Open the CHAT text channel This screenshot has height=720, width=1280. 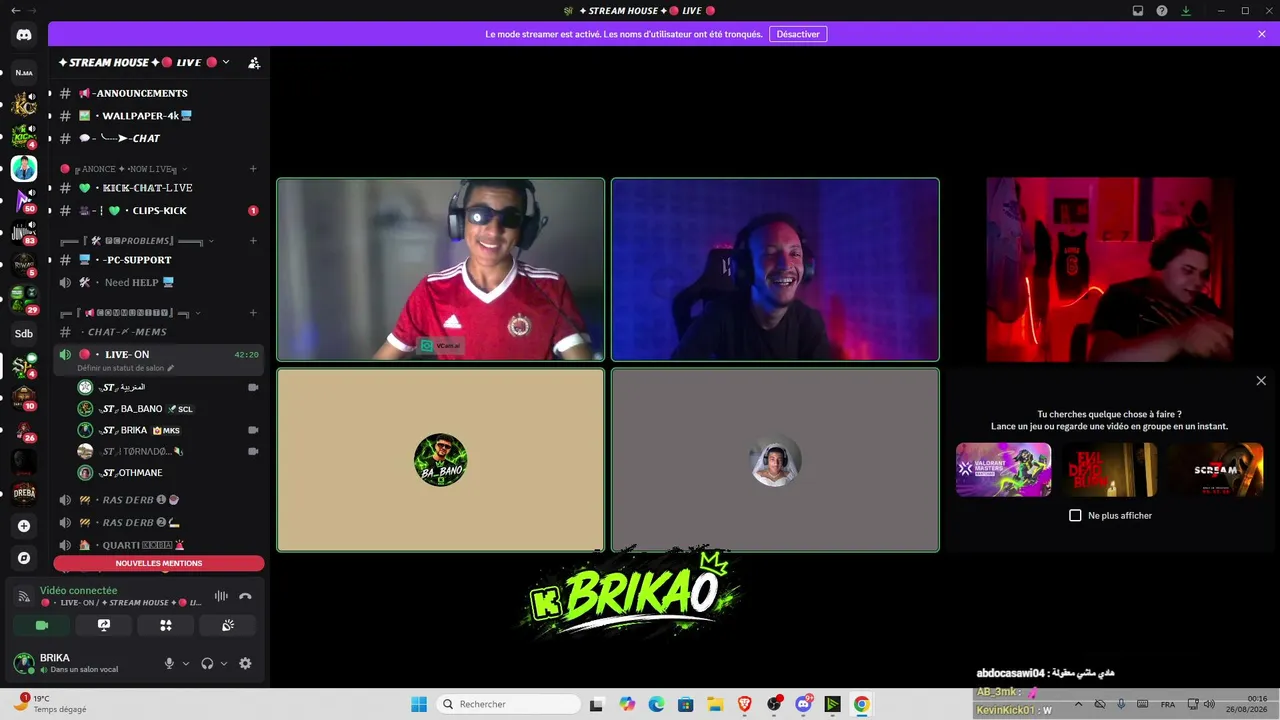(x=159, y=139)
